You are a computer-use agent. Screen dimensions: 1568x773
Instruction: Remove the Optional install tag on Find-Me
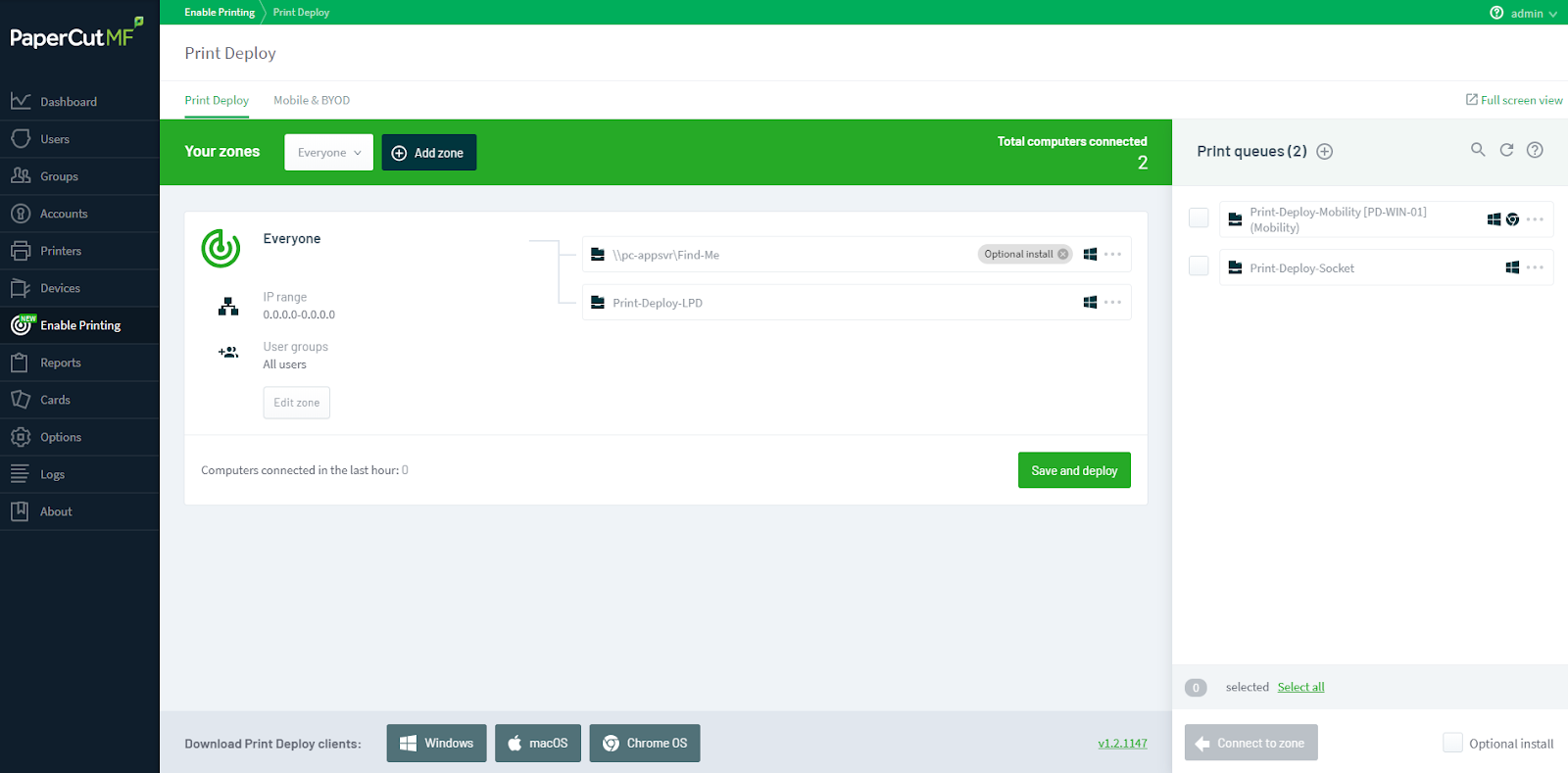tap(1063, 254)
